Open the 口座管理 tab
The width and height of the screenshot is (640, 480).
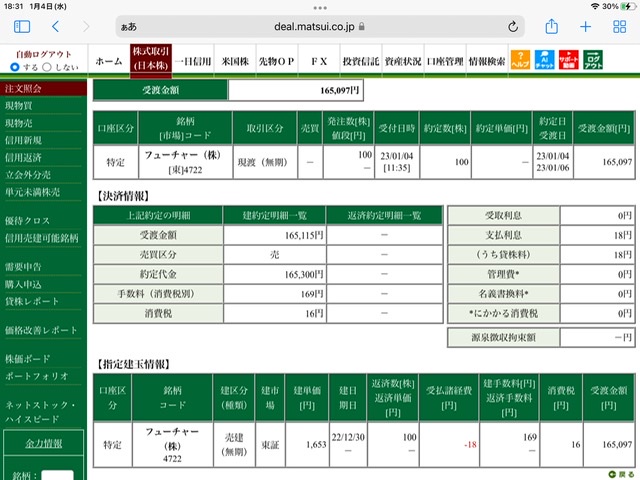445,61
